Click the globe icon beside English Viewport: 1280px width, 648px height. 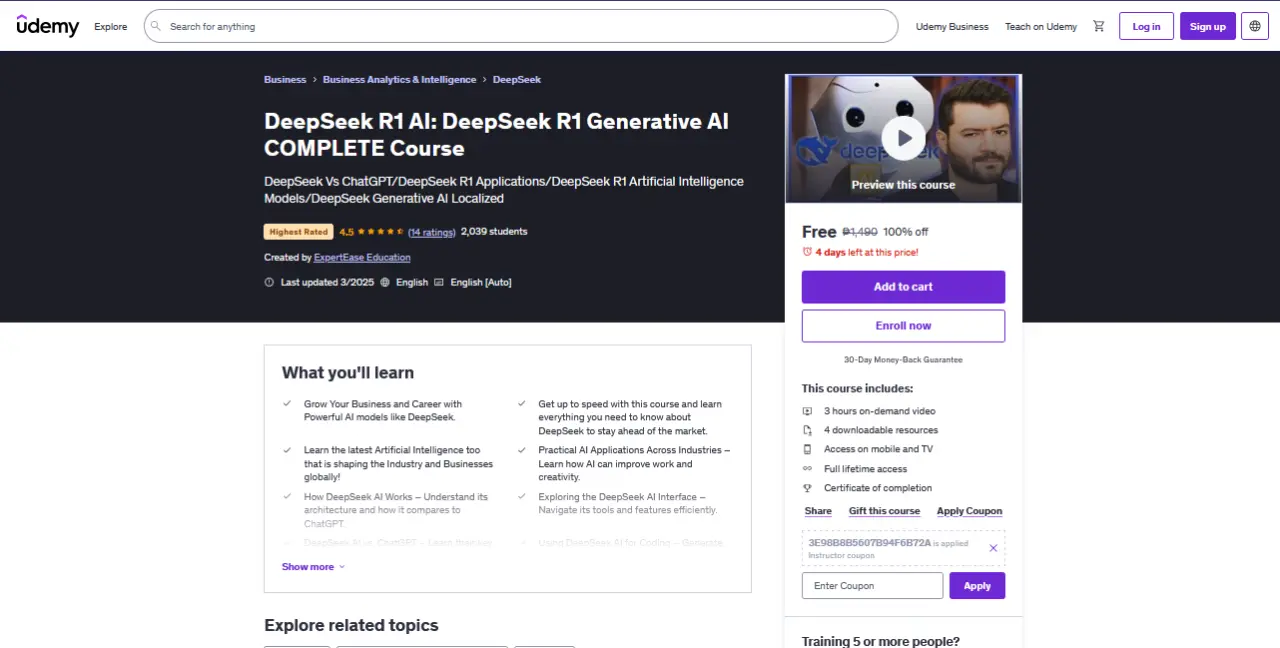click(385, 282)
